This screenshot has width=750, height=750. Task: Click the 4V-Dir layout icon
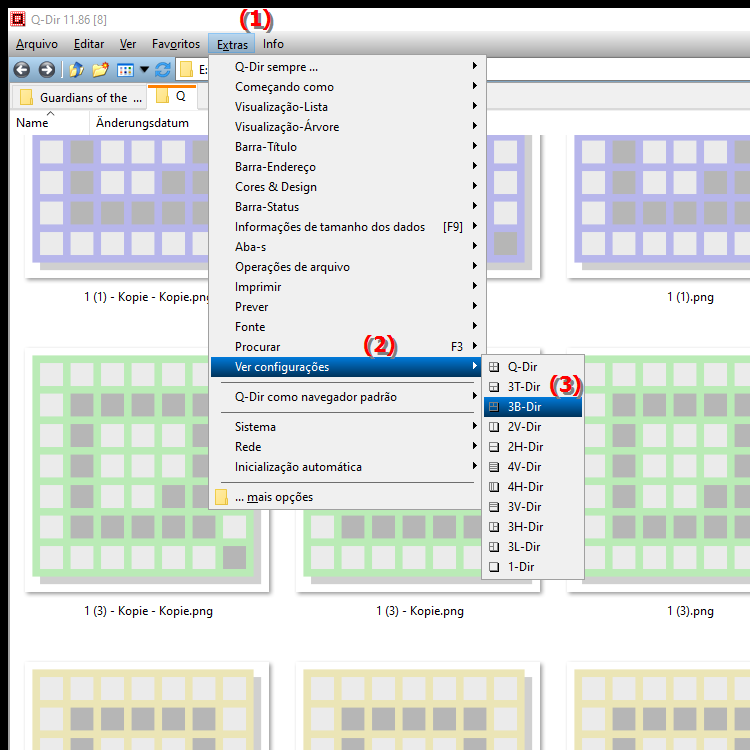(494, 467)
